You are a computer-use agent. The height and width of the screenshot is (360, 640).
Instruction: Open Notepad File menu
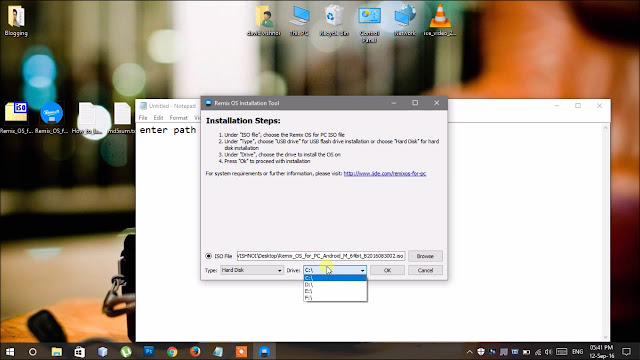point(143,118)
